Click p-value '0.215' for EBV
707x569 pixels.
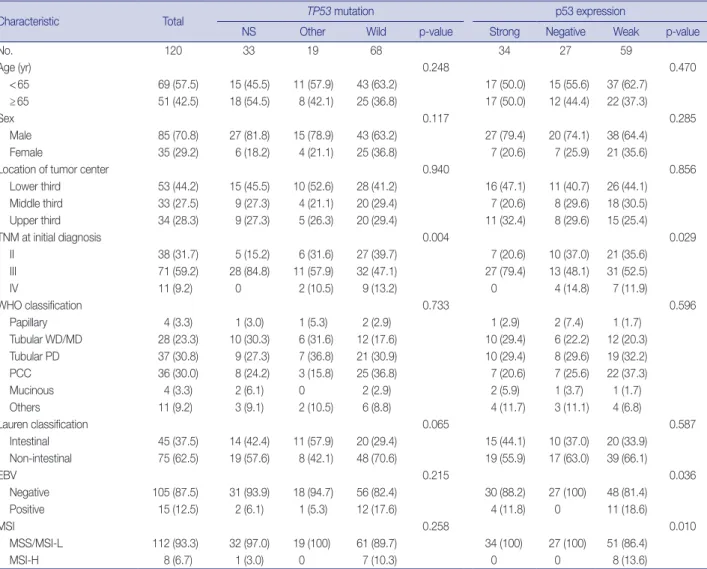point(436,476)
